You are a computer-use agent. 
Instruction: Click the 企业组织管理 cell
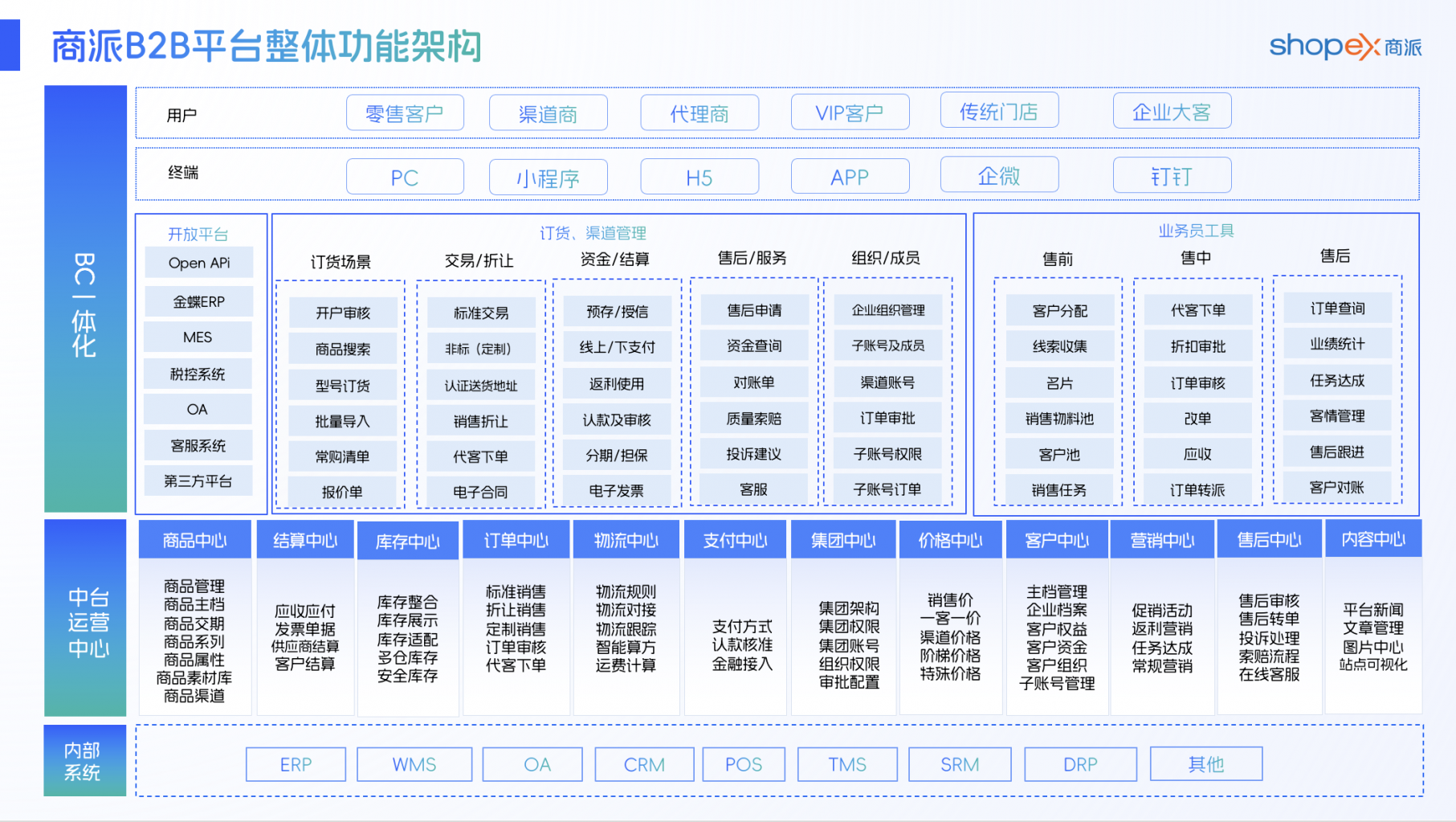(x=887, y=309)
